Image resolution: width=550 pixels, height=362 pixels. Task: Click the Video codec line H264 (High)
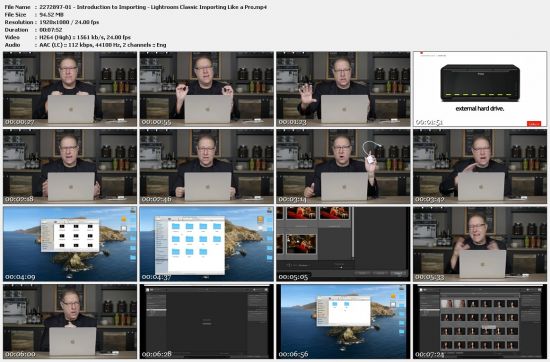click(68, 37)
